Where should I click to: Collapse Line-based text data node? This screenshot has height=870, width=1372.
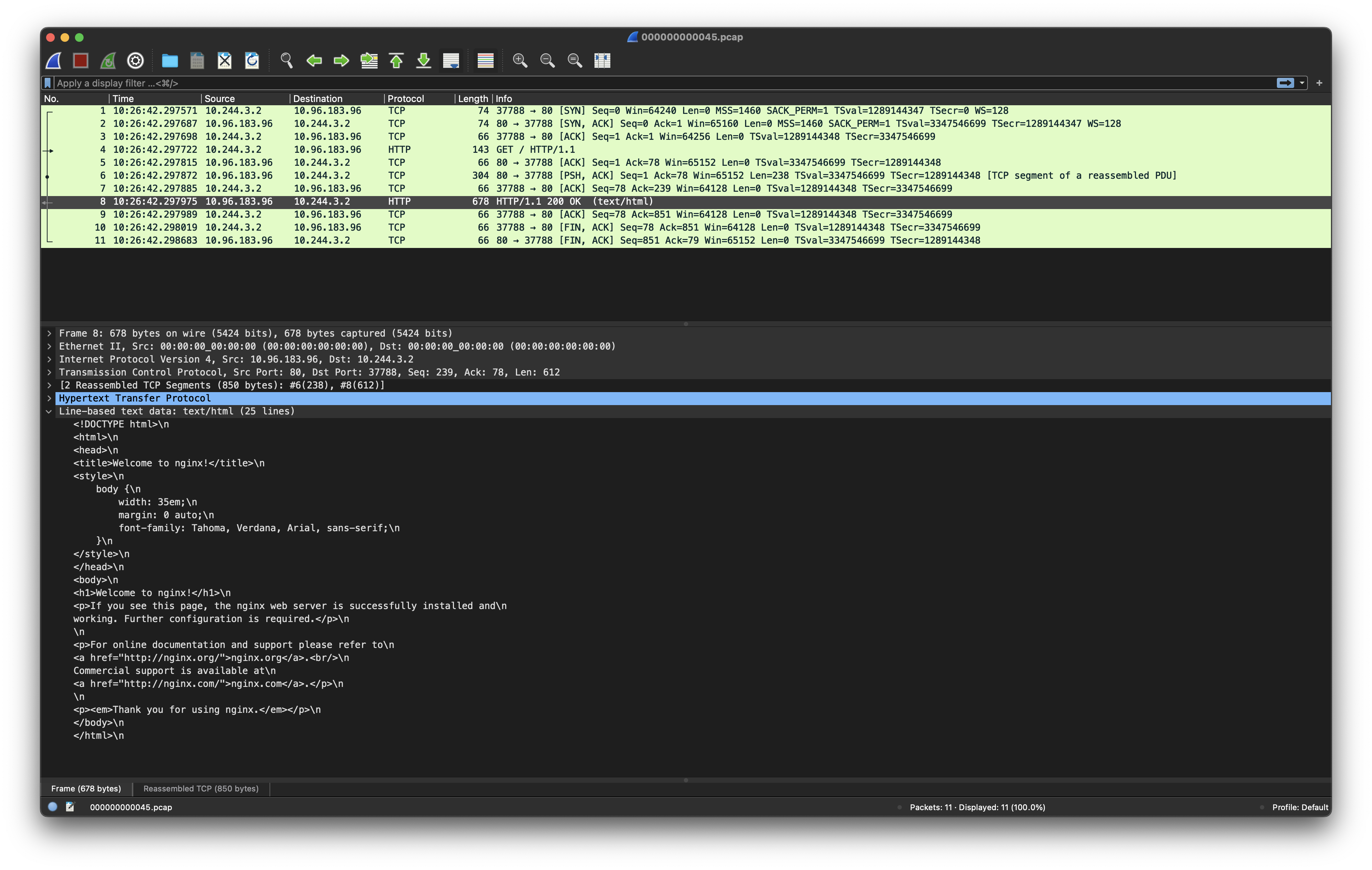(x=49, y=412)
